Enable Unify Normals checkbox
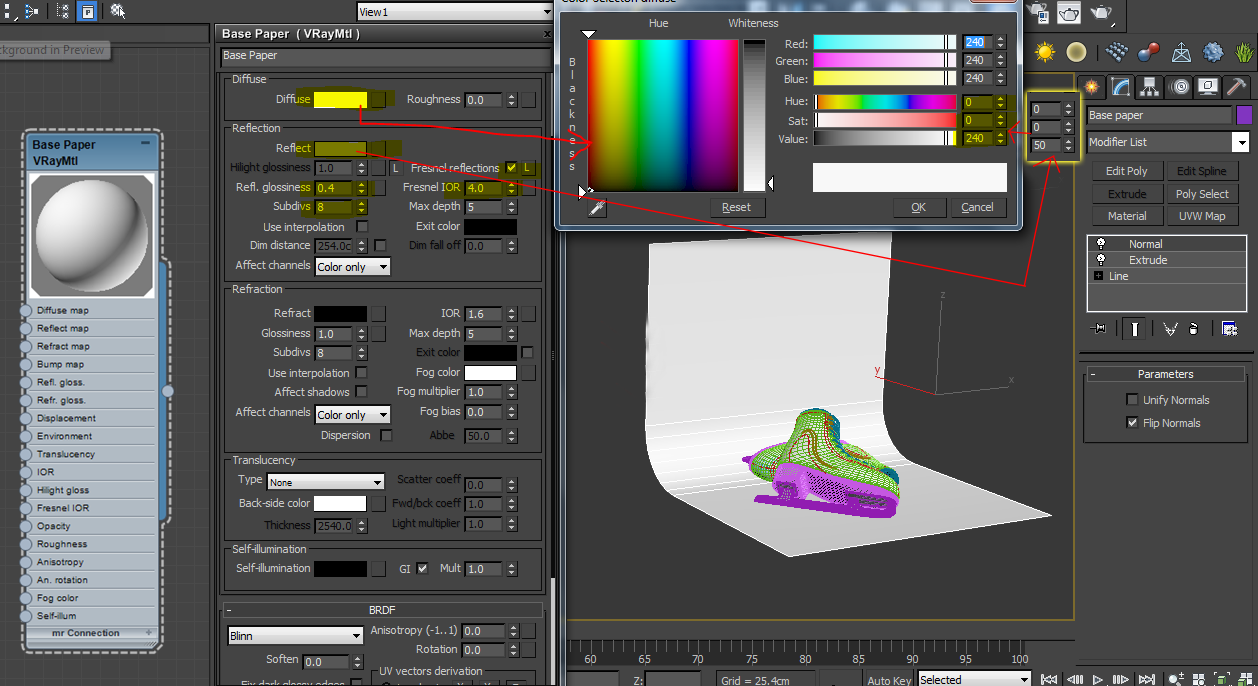This screenshot has width=1258, height=686. (1132, 400)
